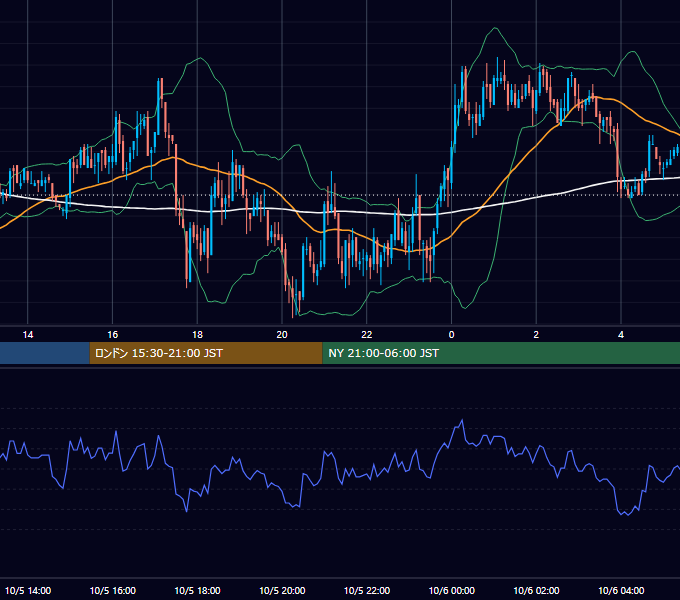Image resolution: width=680 pixels, height=600 pixels.
Task: Click the 22 hour label on price chart axis
Action: pos(367,335)
